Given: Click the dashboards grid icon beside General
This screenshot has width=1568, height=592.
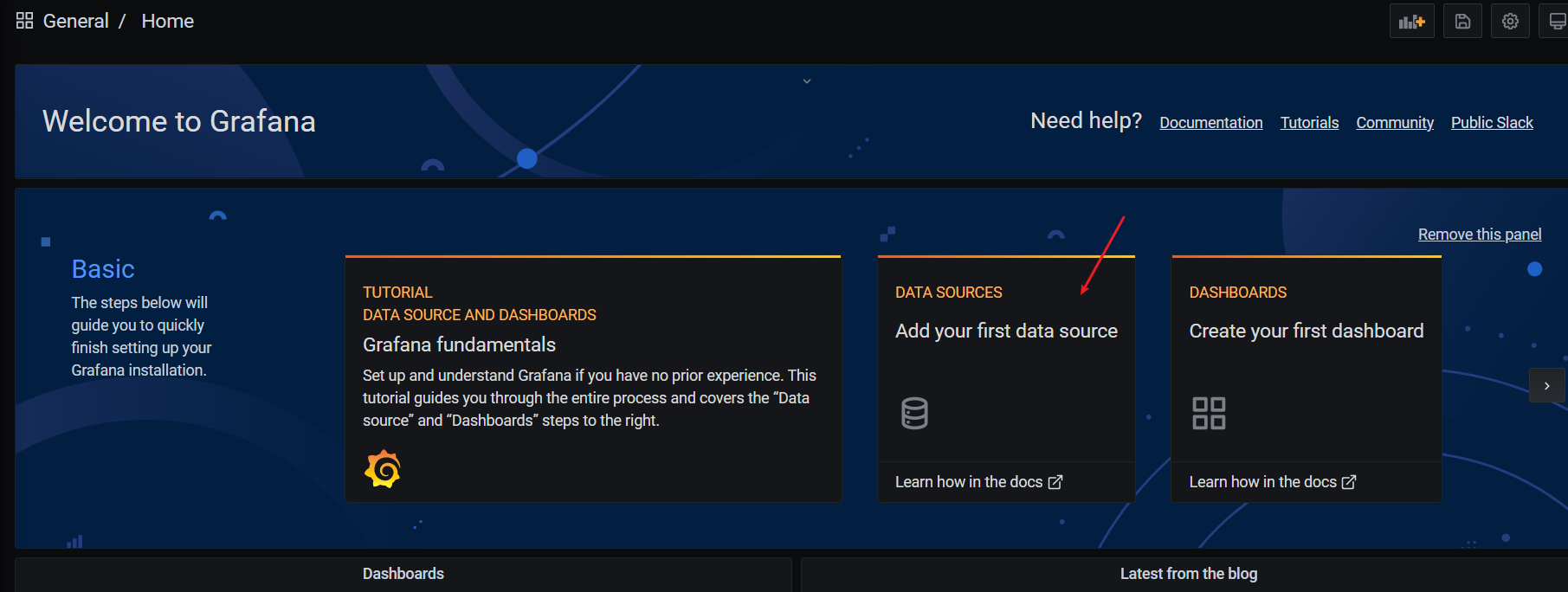Looking at the screenshot, I should click(x=24, y=21).
